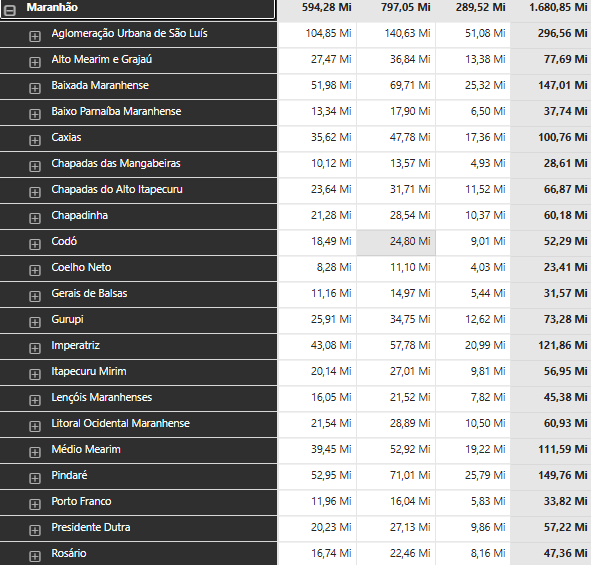The width and height of the screenshot is (591, 565).
Task: Click plus icon next to Rosário
Action: [x=35, y=556]
